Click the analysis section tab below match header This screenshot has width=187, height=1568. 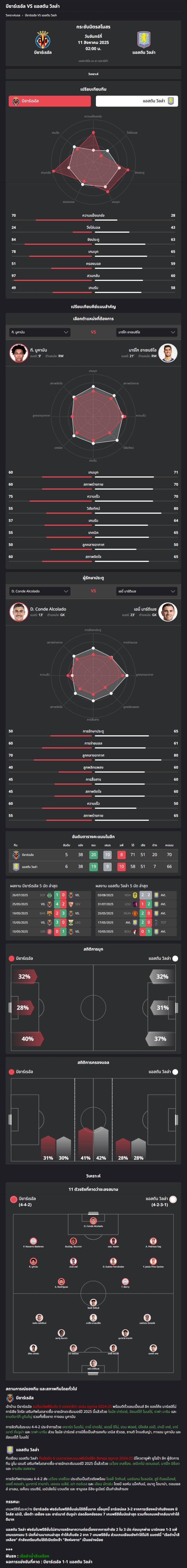[93, 74]
